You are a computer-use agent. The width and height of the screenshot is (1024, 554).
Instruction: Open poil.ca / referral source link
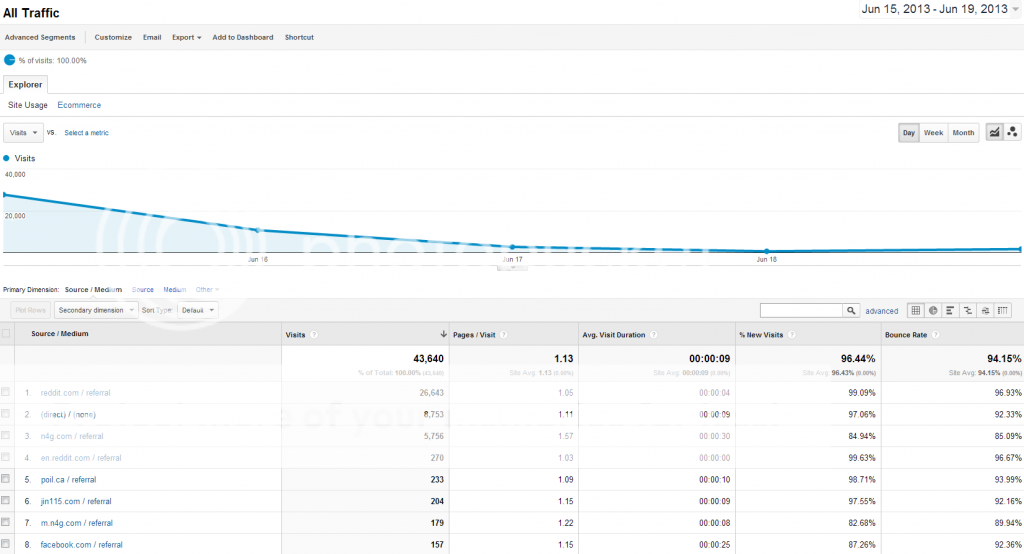[68, 480]
